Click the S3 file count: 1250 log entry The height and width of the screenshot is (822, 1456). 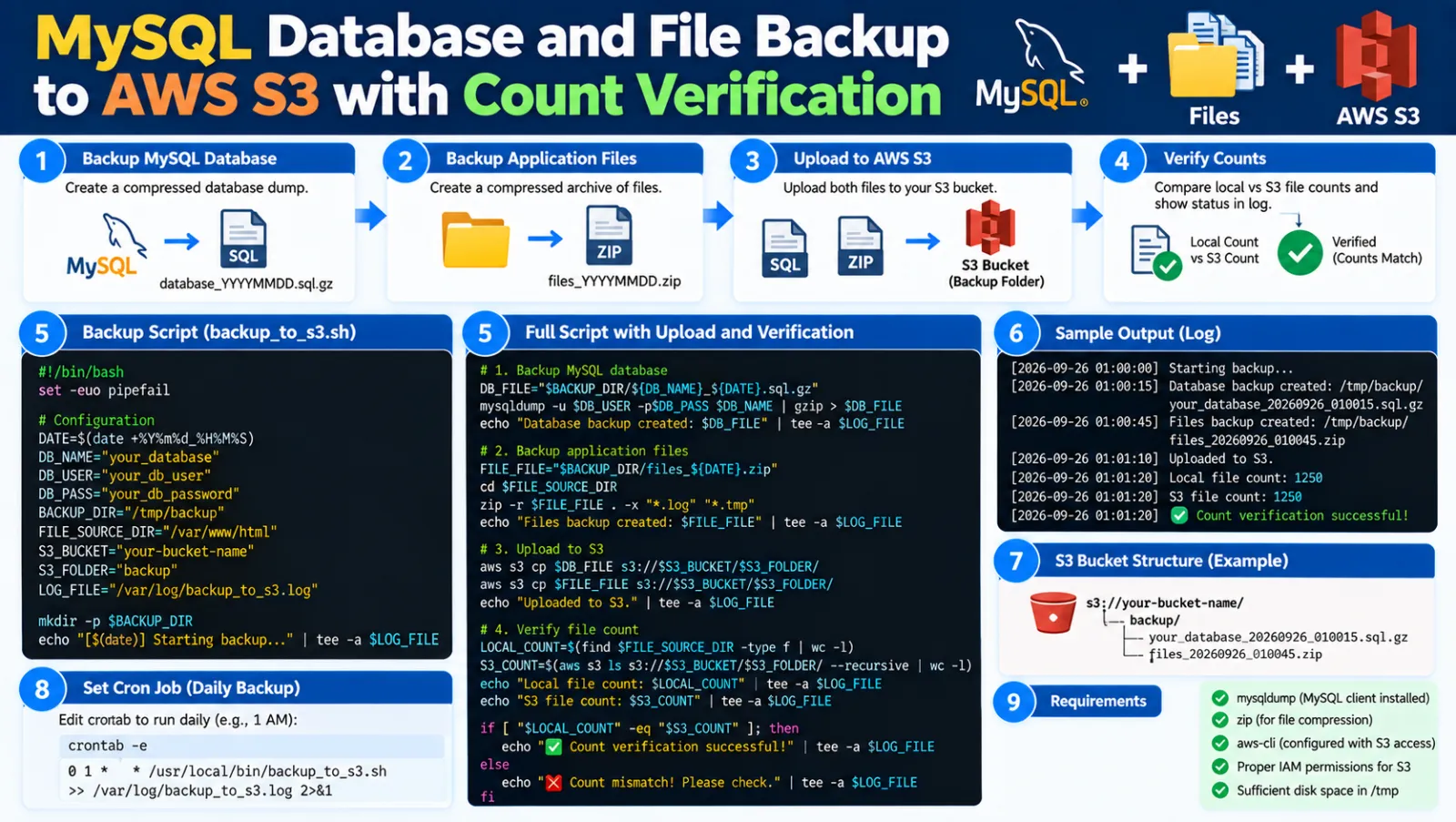(1156, 497)
